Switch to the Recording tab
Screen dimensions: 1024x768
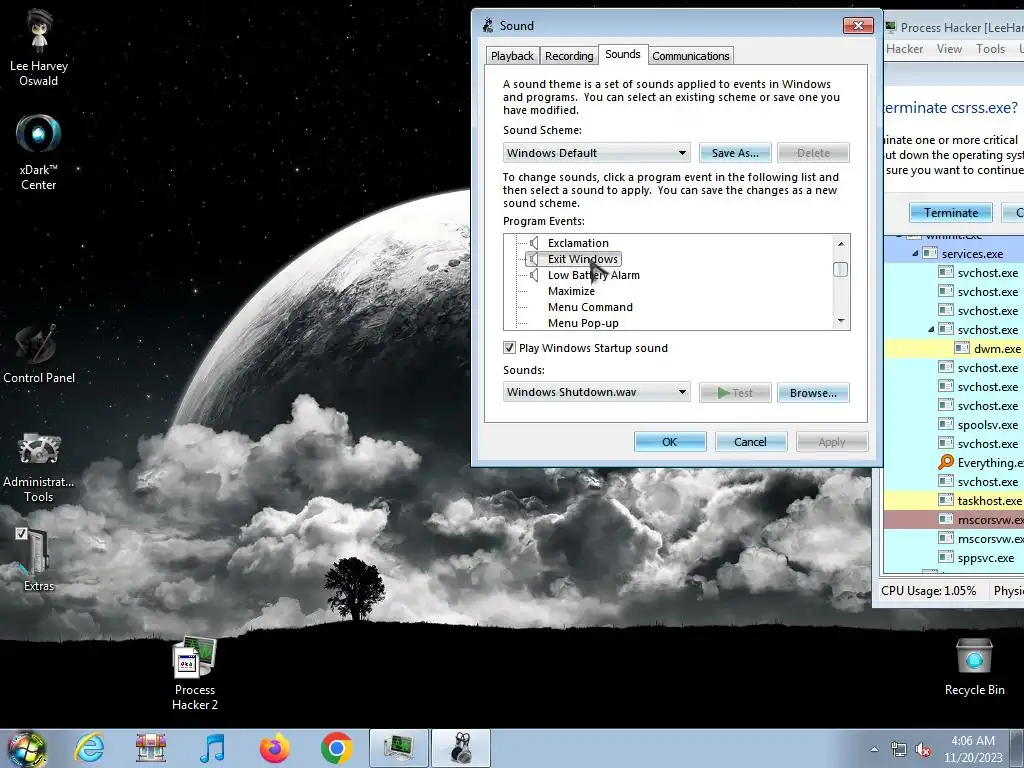[569, 56]
